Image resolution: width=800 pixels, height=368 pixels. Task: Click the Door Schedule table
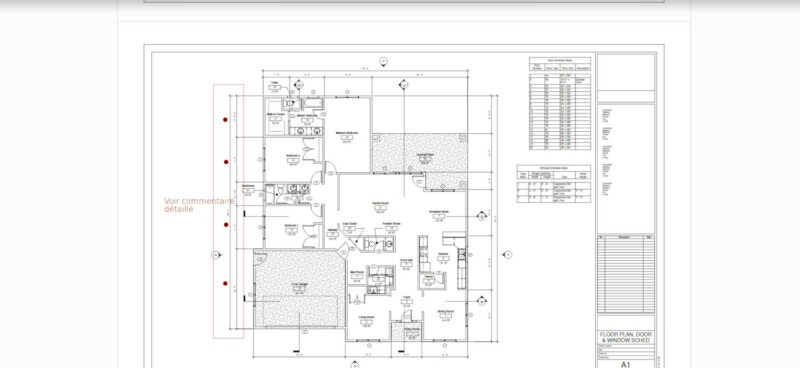(x=560, y=103)
